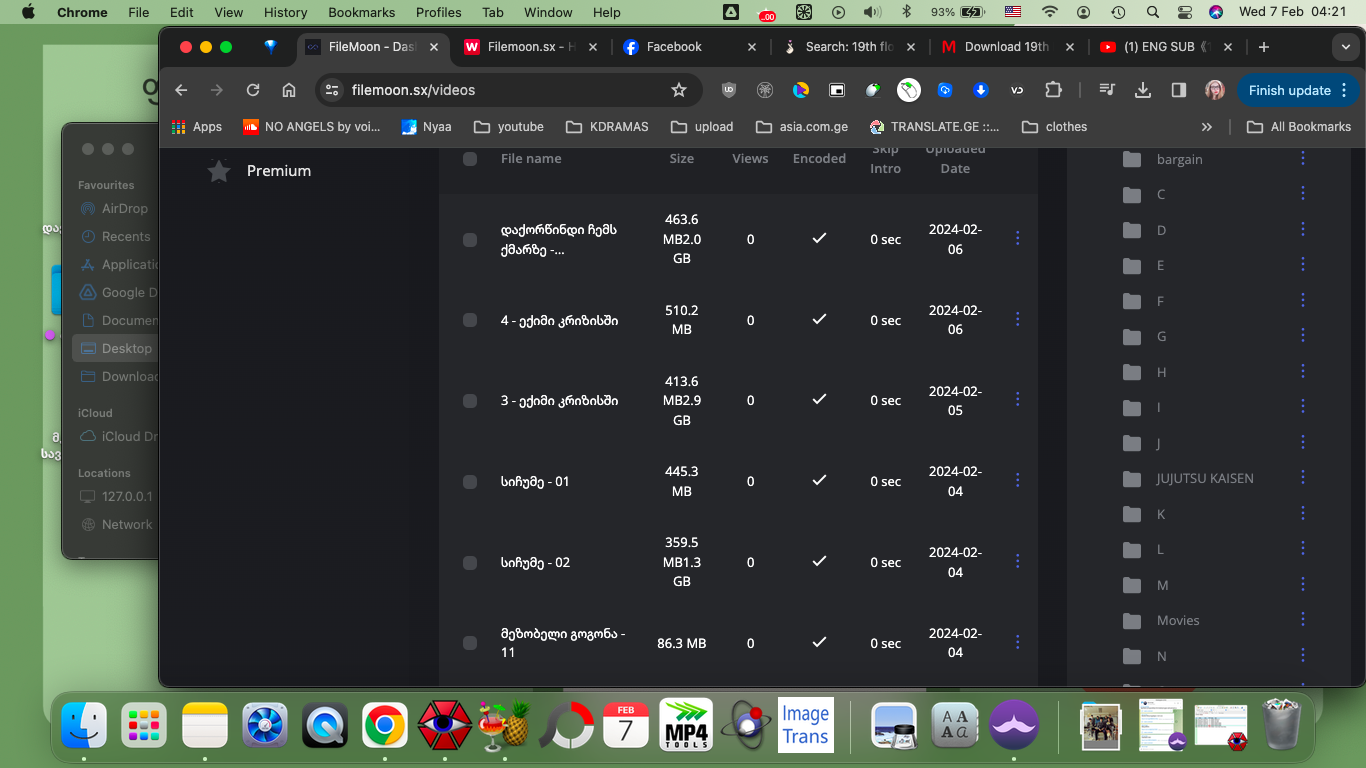1366x768 pixels.
Task: Open the History menu in menu bar
Action: [285, 12]
